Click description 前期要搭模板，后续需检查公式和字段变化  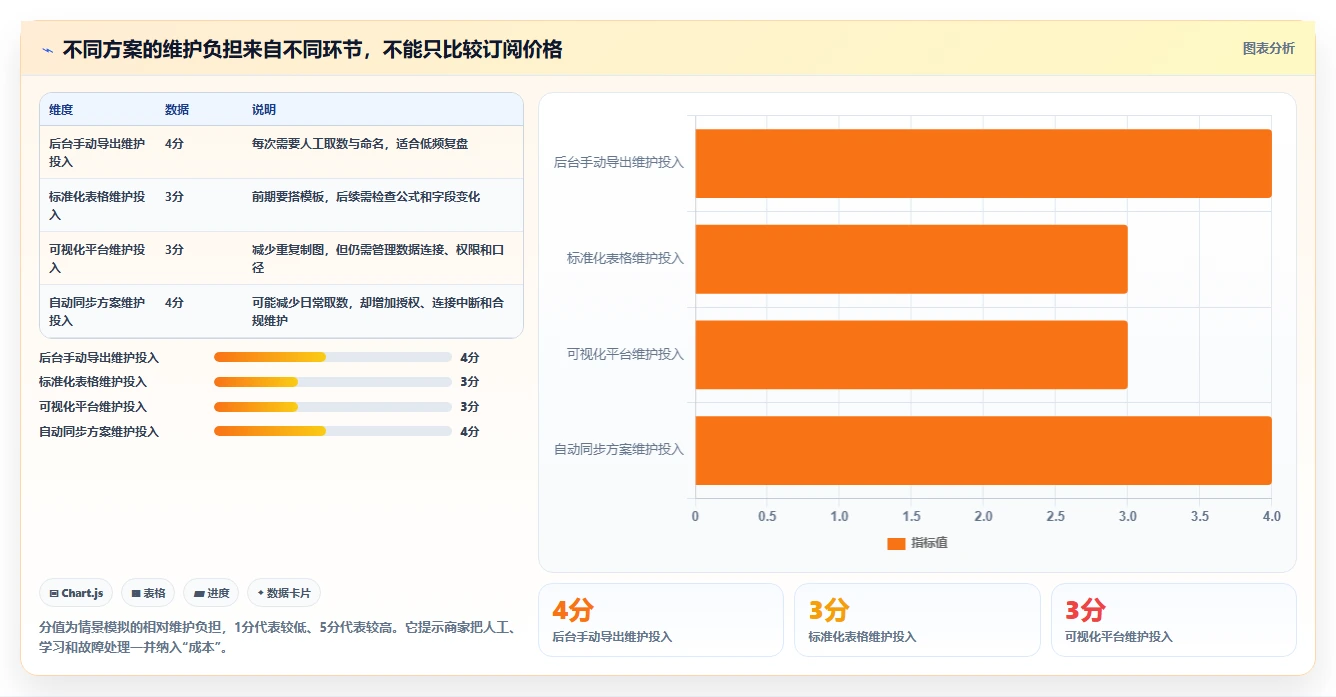[366, 196]
